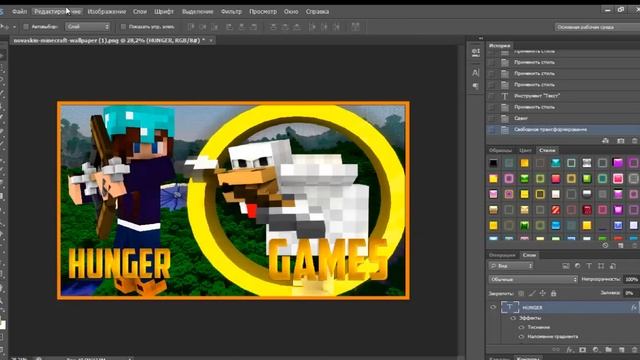Create new document from current history state
The height and width of the screenshot is (360, 640).
tap(605, 141)
